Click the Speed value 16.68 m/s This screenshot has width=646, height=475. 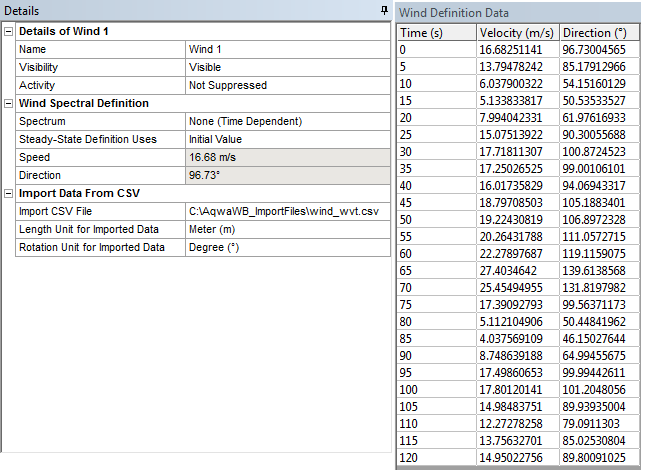tap(286, 157)
